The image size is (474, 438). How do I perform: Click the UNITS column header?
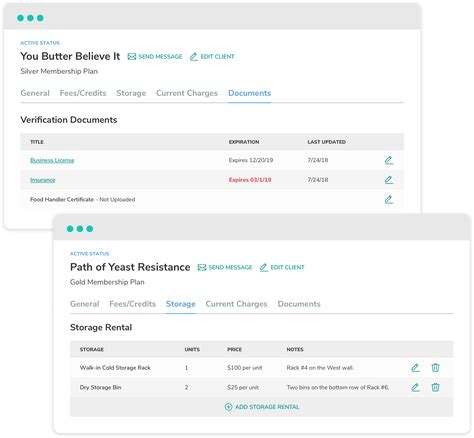[192, 350]
